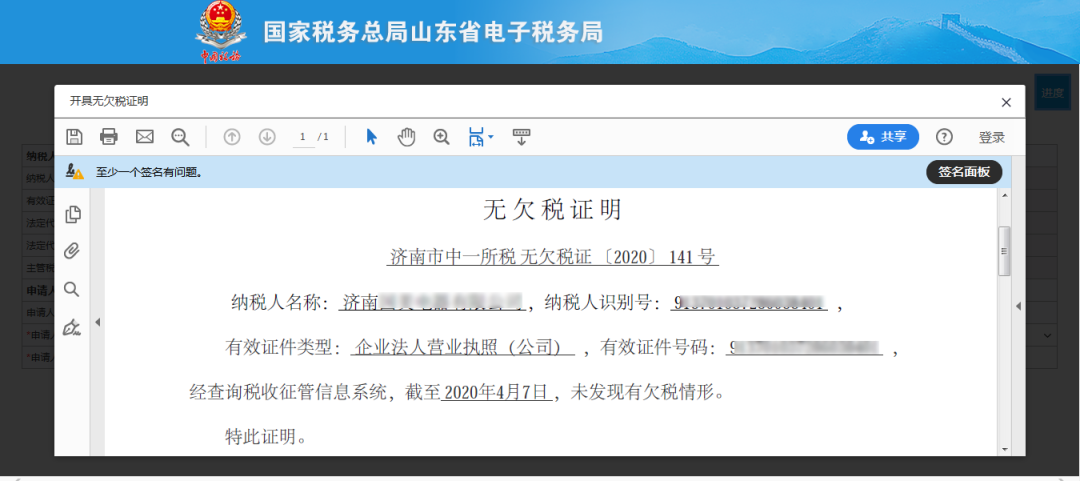Click the 至少一个签名有问题 message
The height and width of the screenshot is (481, 1080).
[149, 172]
